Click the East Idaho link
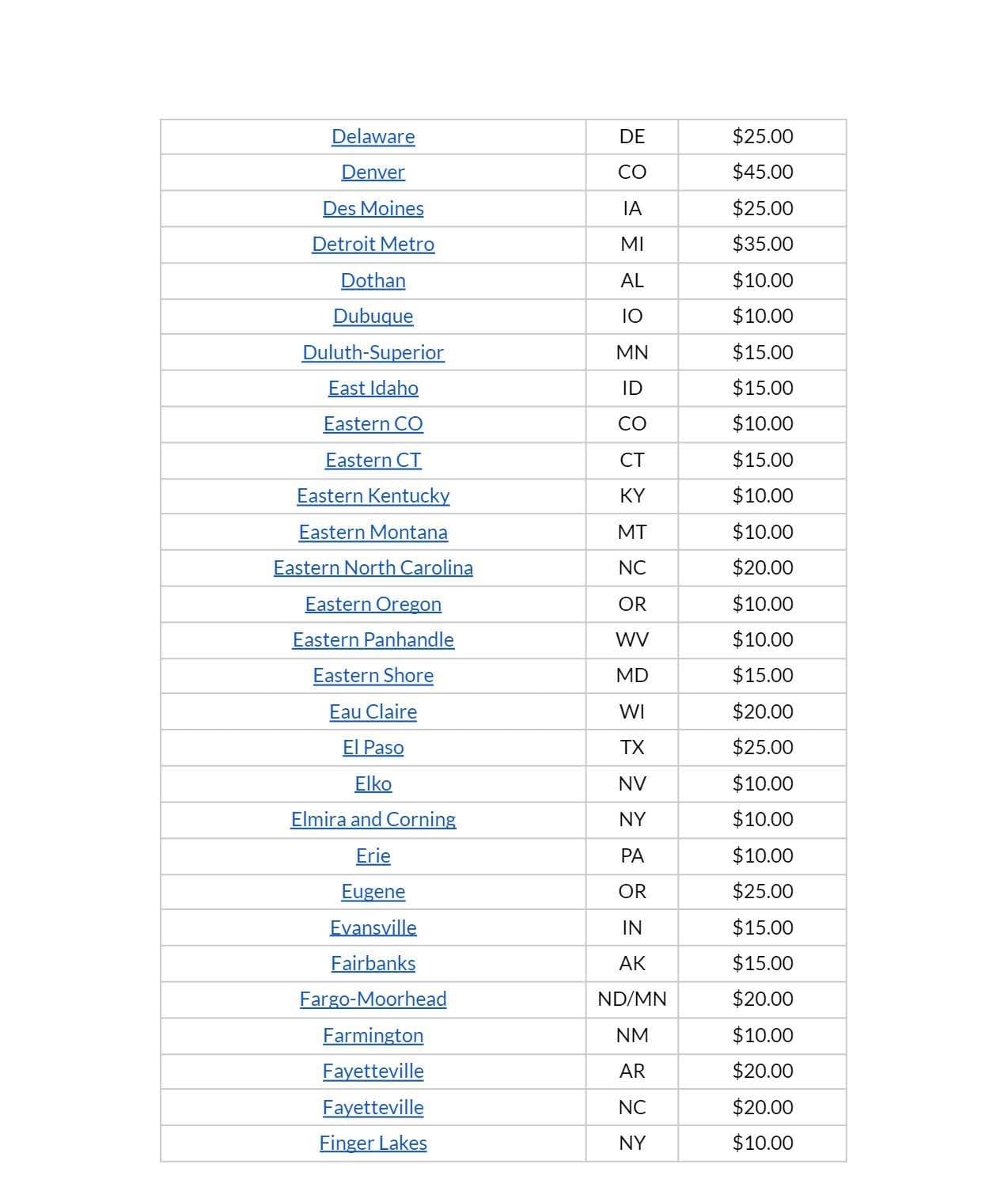 coord(373,389)
